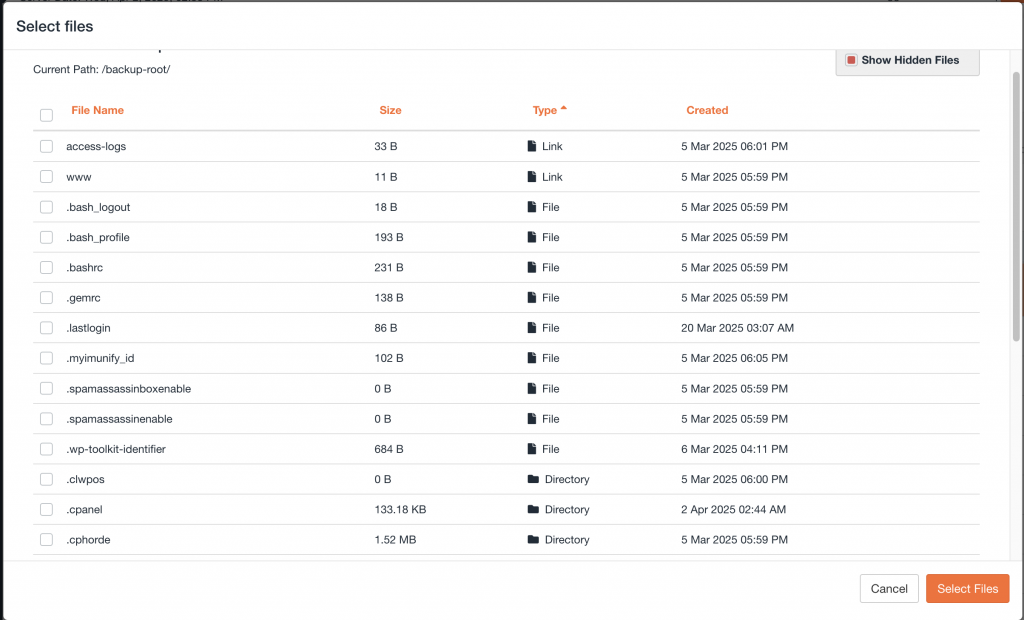Mark the .myimunify_id checkbox

tap(46, 358)
